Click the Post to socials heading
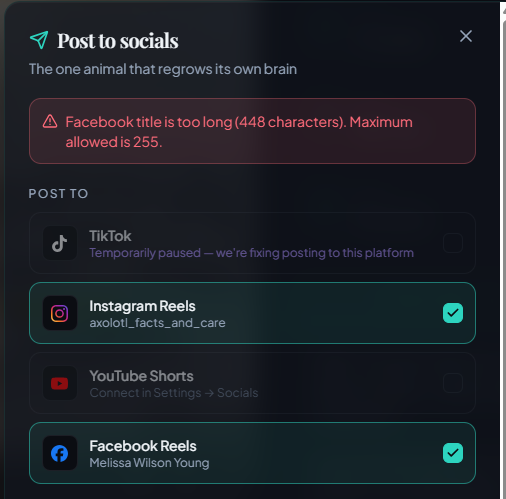The image size is (506, 499). point(118,41)
